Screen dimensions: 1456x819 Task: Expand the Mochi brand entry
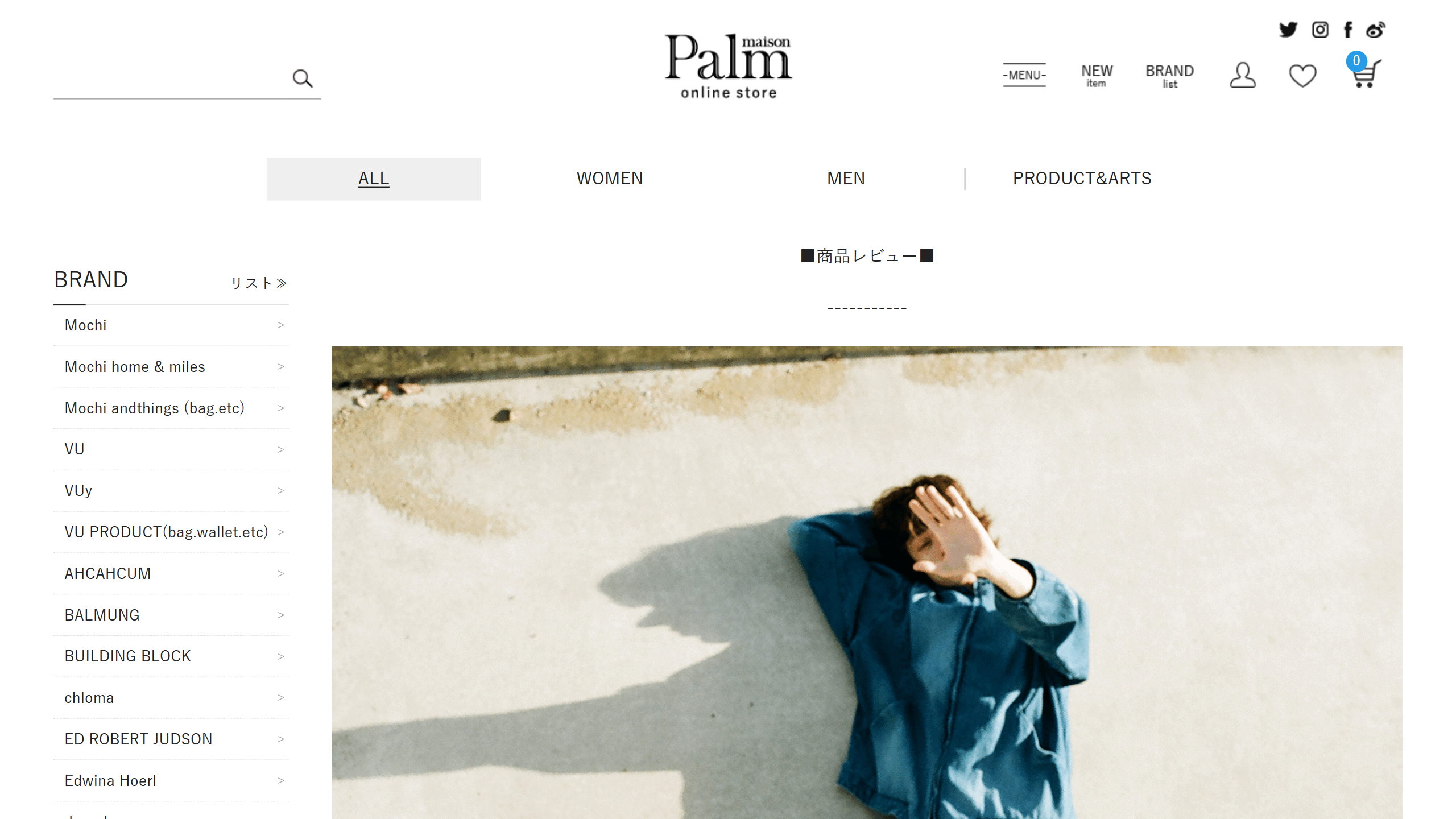click(171, 325)
